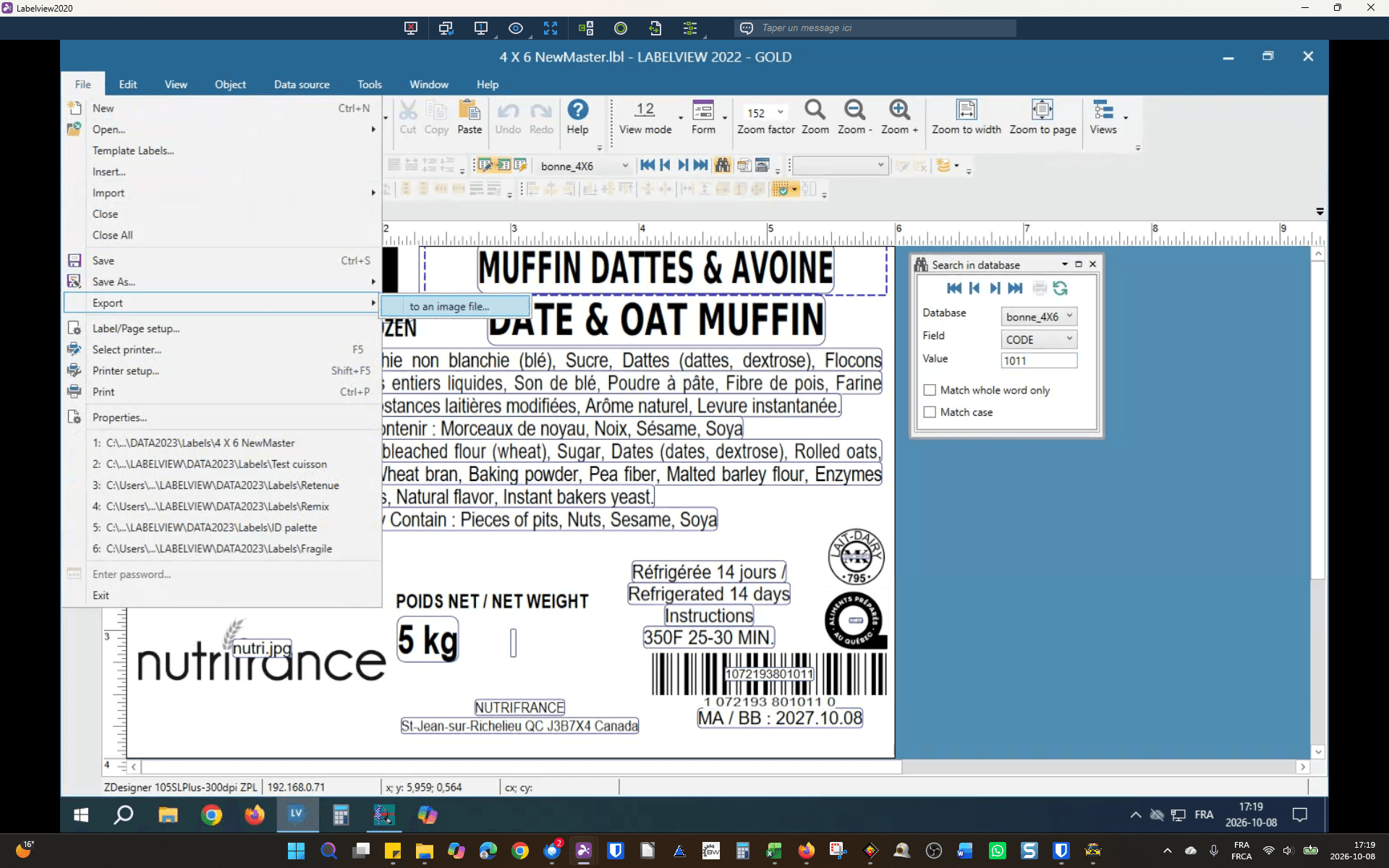Image resolution: width=1389 pixels, height=868 pixels.
Task: Choose 'to an image file...' export option
Action: coord(455,307)
